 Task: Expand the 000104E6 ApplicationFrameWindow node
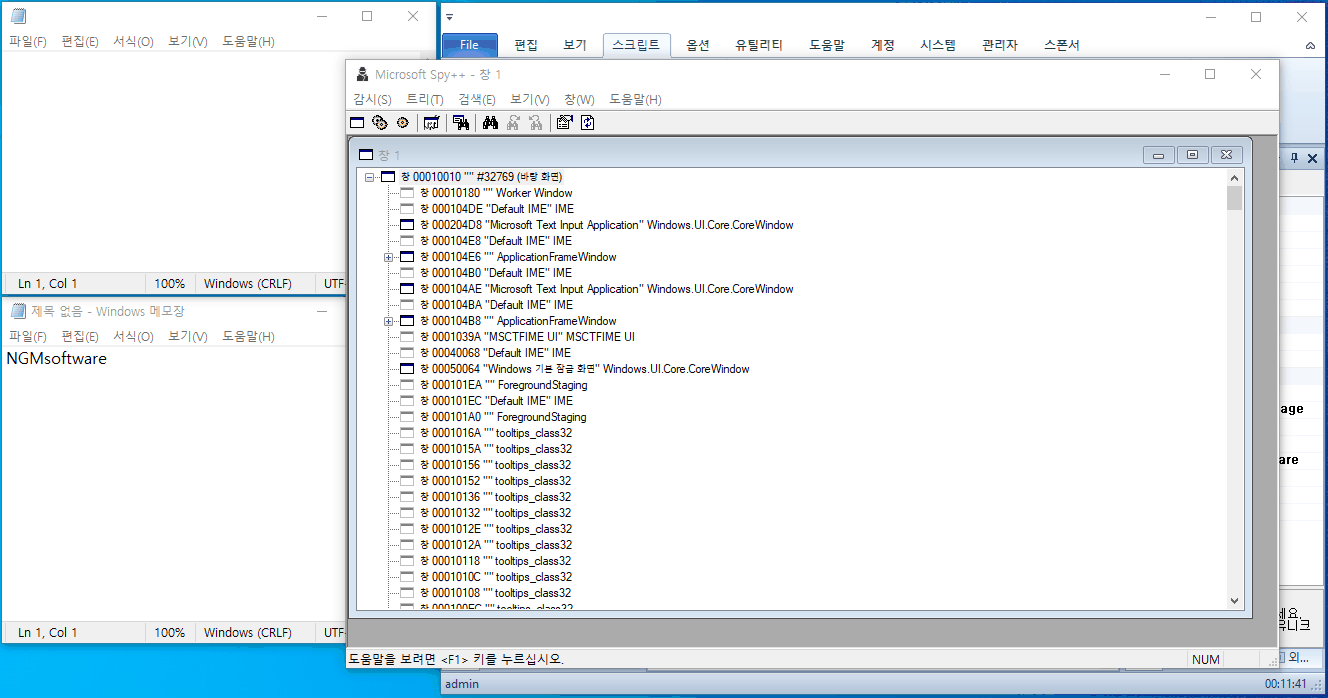389,257
